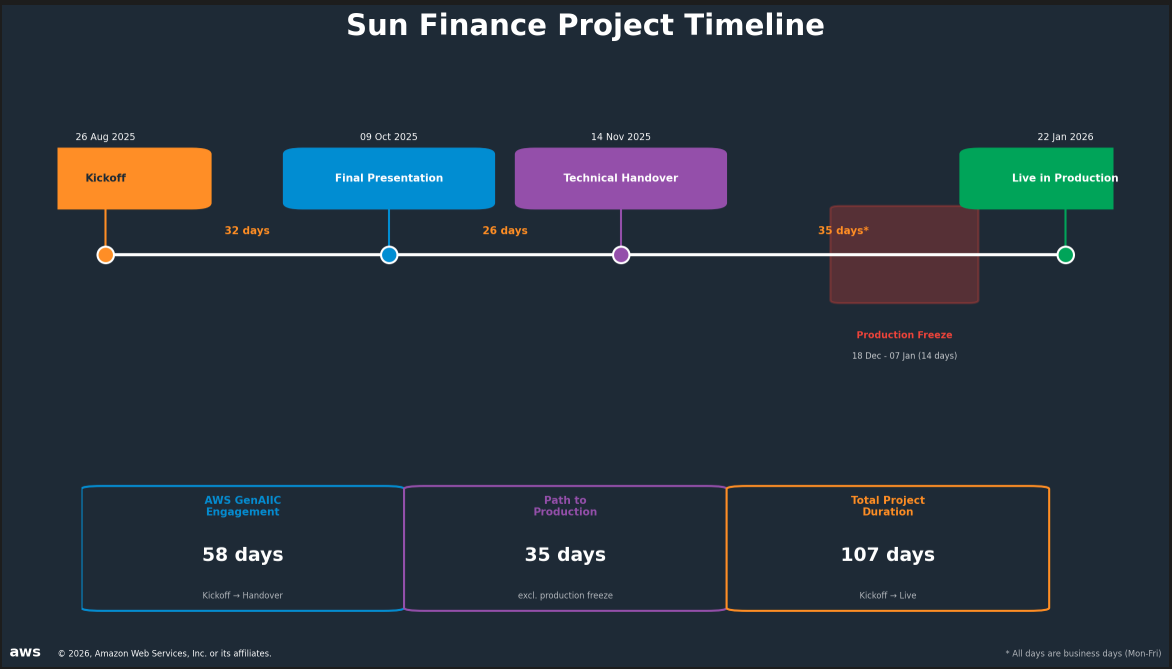Viewport: 1172px width, 669px height.
Task: Click the Live in Production milestone box
Action: coord(1036,178)
